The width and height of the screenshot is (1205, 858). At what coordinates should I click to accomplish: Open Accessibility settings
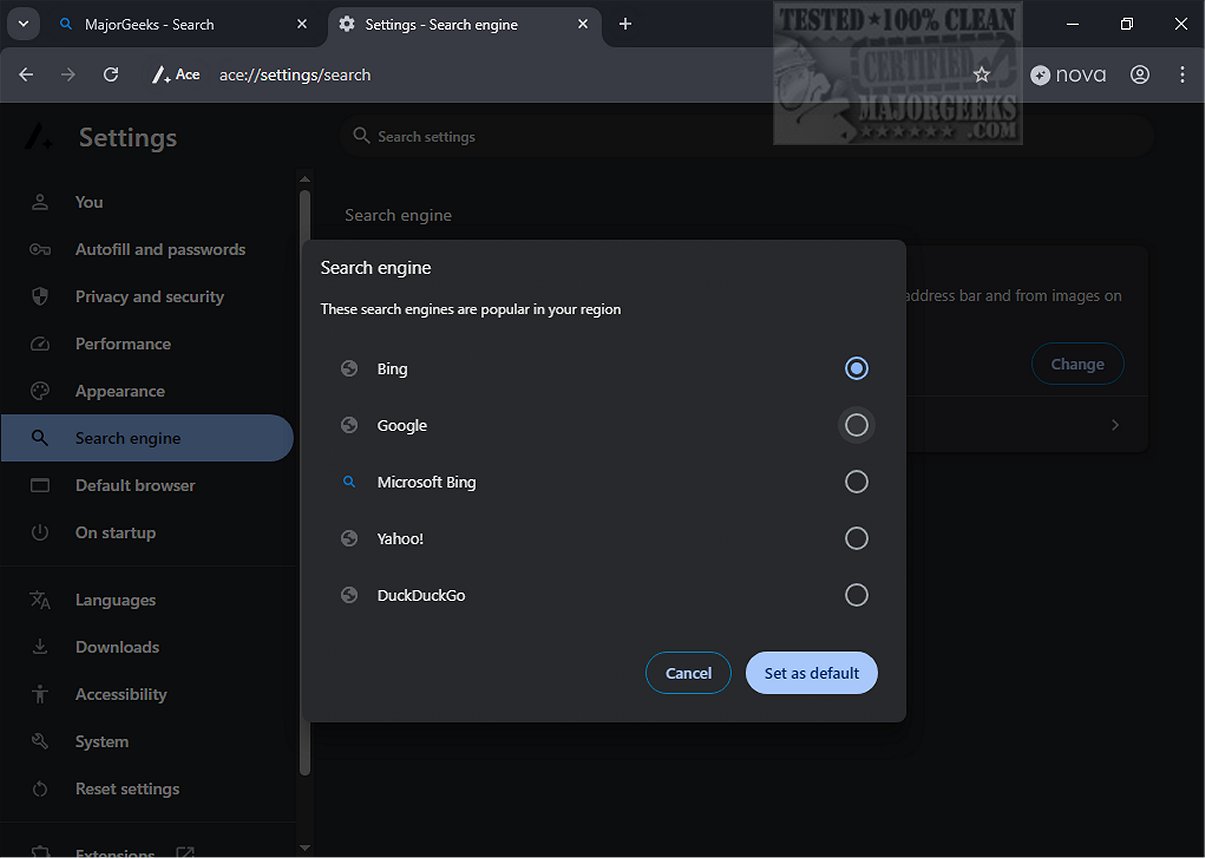(x=147, y=694)
